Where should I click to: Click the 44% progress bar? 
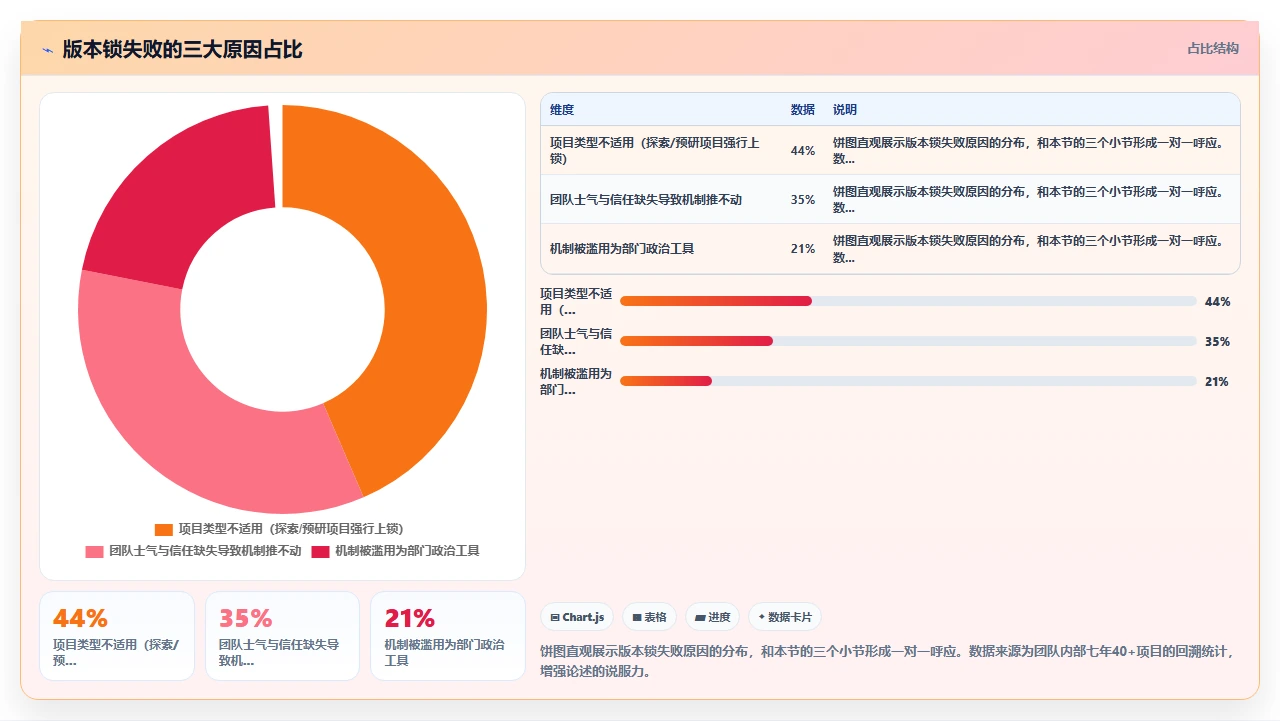point(908,301)
